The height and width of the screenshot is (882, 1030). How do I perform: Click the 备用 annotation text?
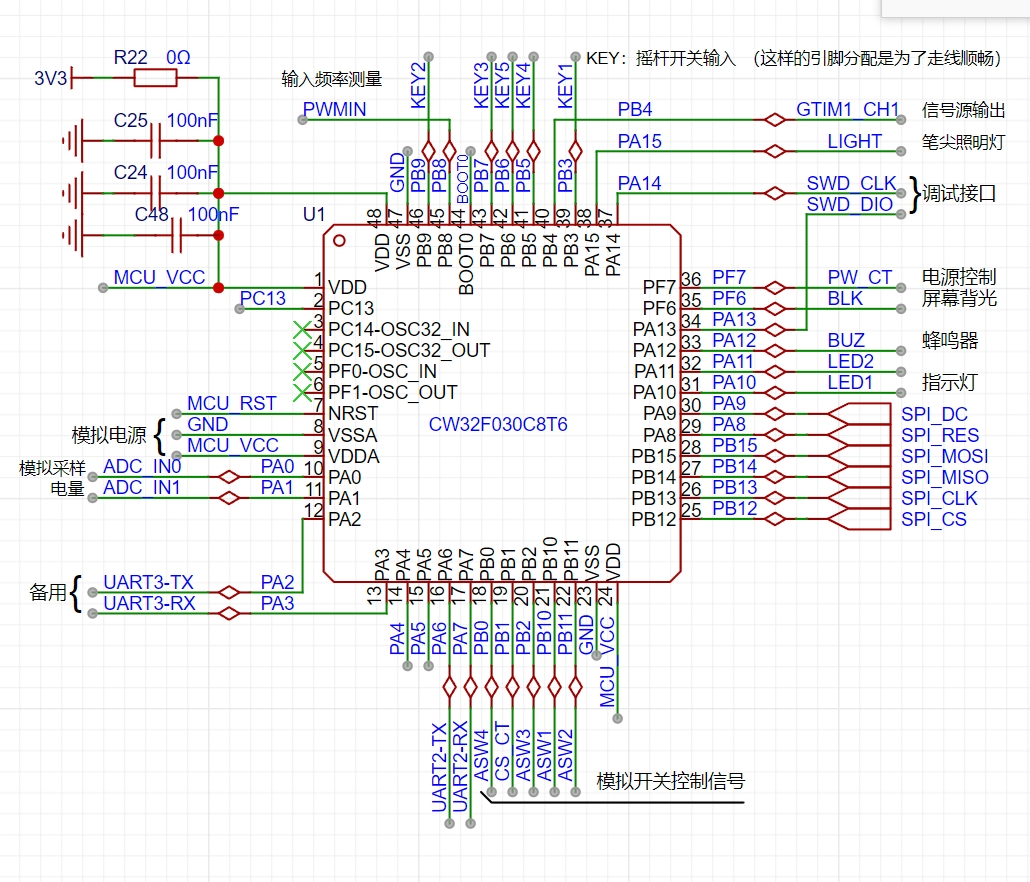coord(48,592)
